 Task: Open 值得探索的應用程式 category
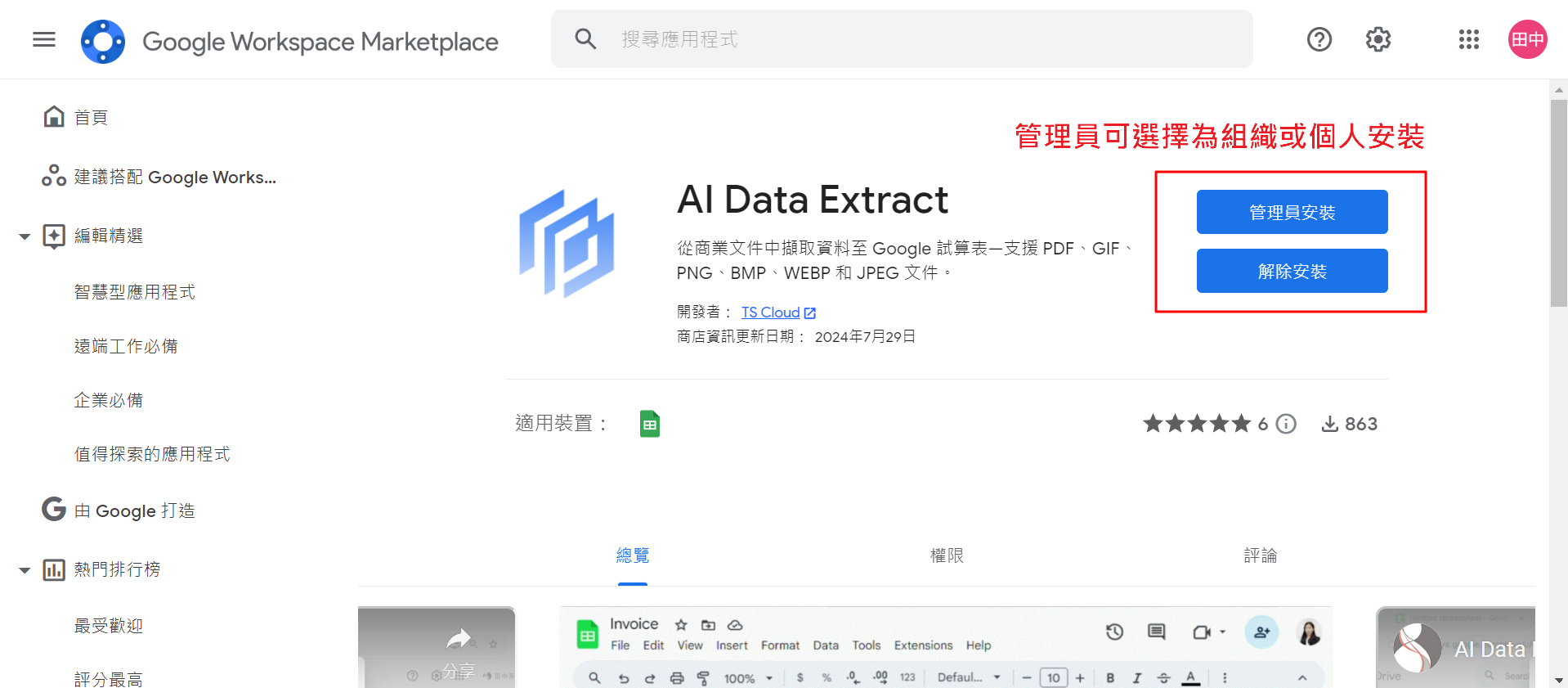pyautogui.click(x=152, y=454)
